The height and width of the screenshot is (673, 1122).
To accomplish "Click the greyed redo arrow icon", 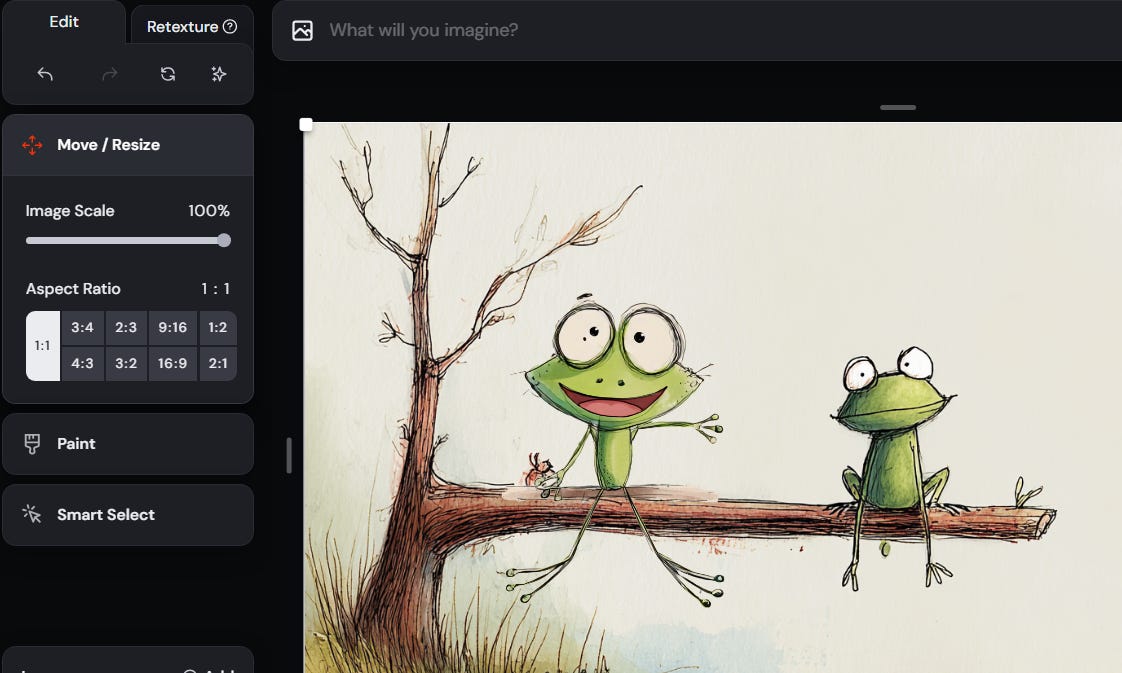I will pyautogui.click(x=109, y=74).
